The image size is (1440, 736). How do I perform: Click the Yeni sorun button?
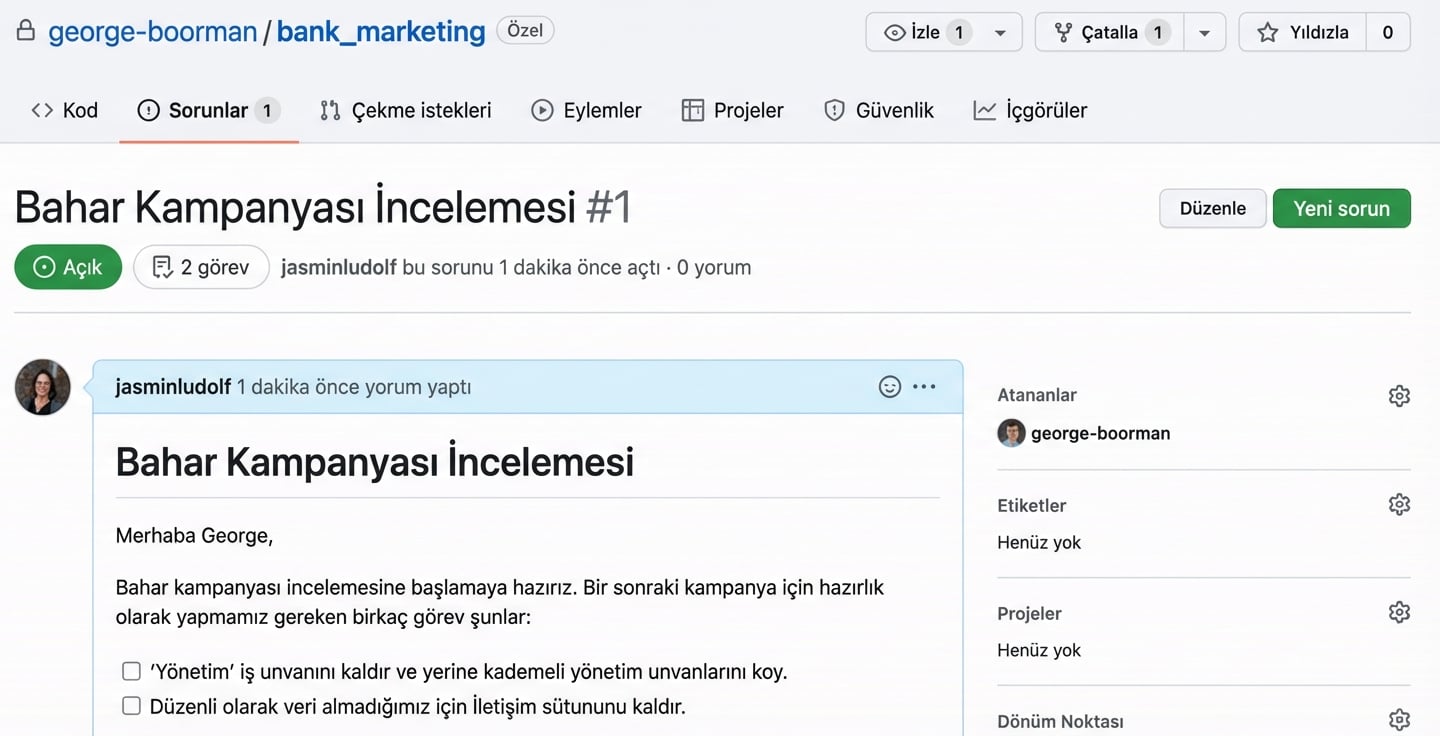pyautogui.click(x=1342, y=208)
